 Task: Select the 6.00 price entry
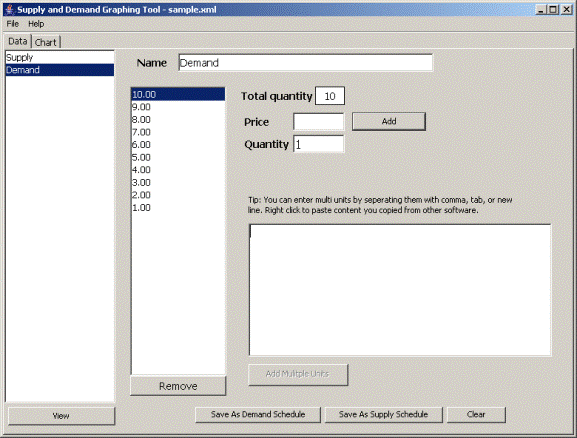pyautogui.click(x=178, y=145)
